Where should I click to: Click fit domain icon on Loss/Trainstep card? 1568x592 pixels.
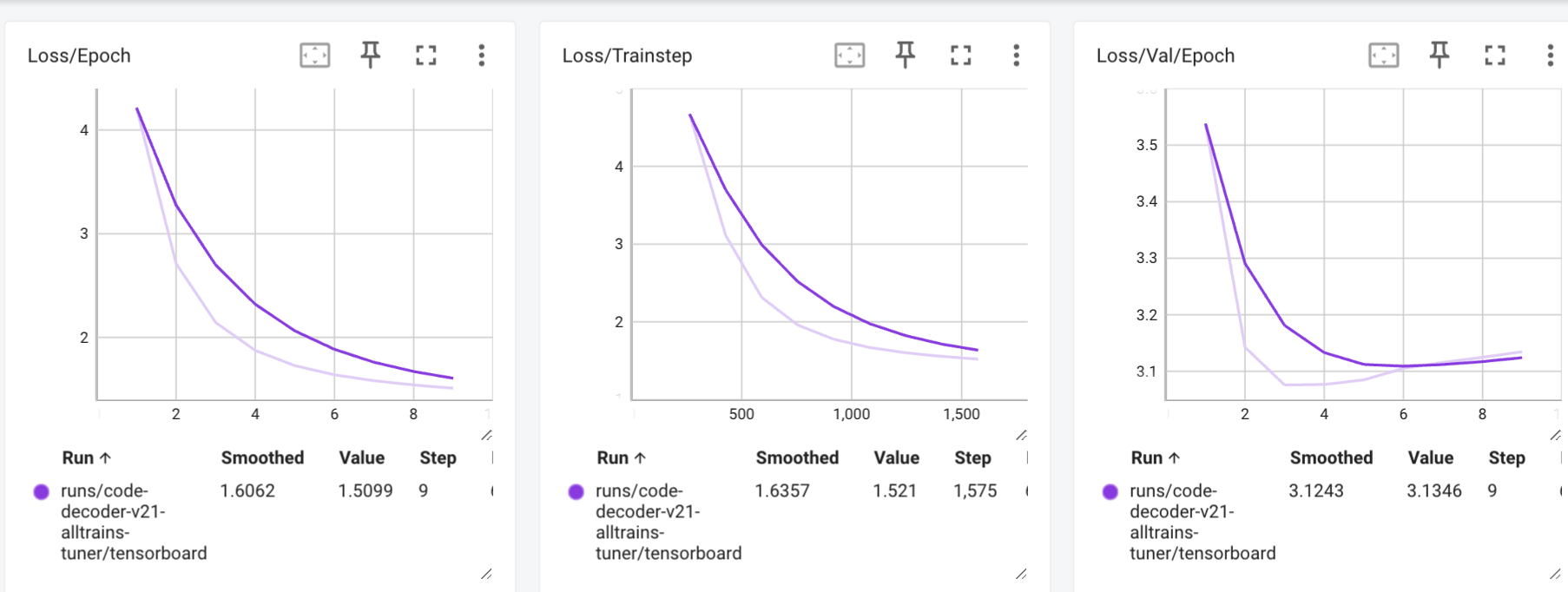point(849,56)
